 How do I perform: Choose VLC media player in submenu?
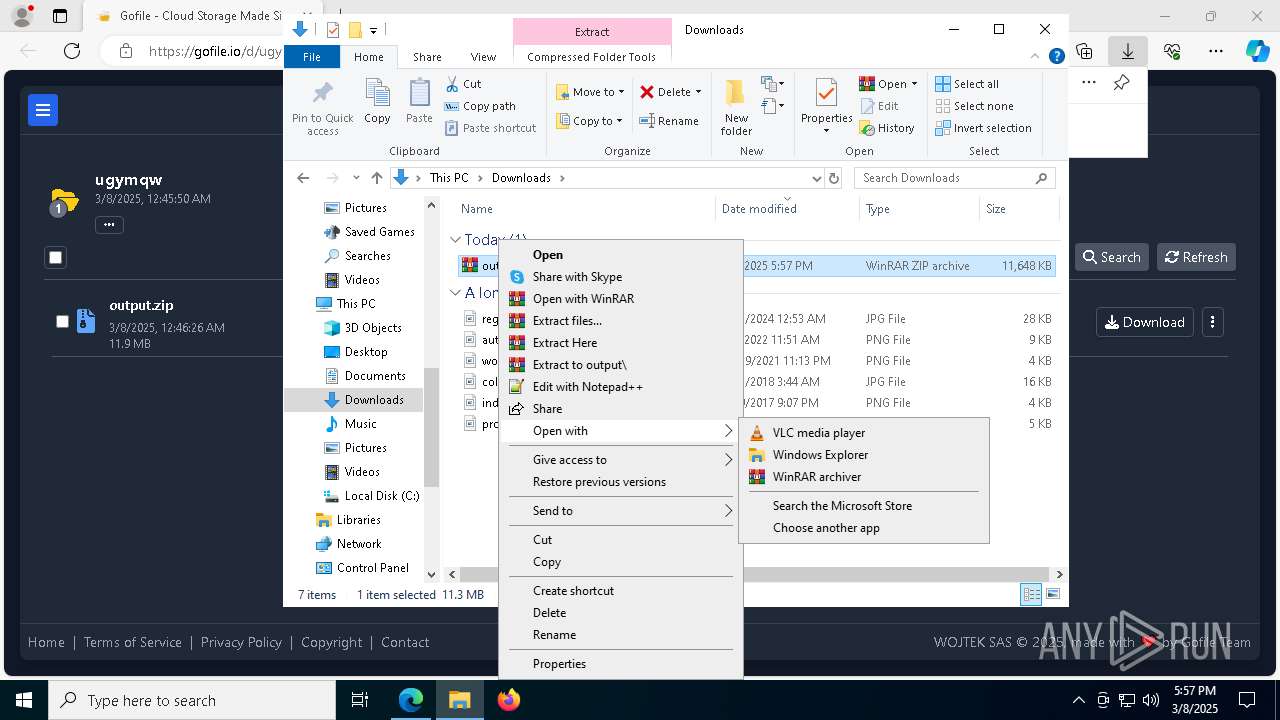tap(819, 433)
